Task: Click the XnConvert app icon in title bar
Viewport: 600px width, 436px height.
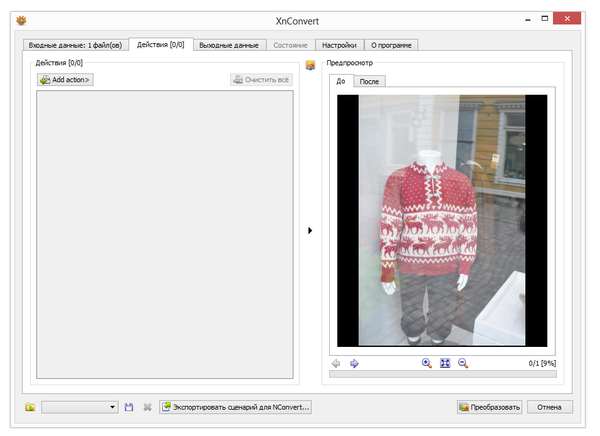Action: 21,20
